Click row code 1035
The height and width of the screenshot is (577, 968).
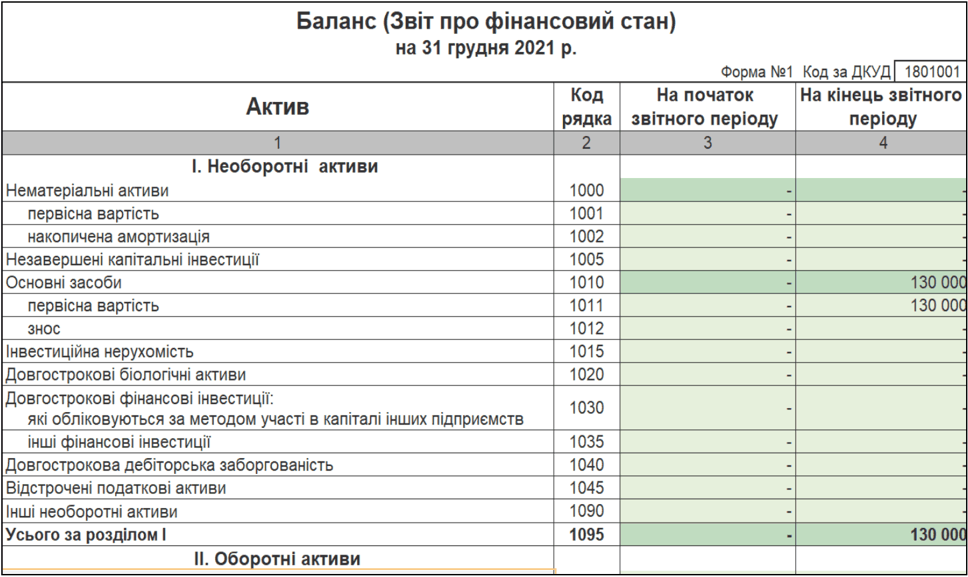click(586, 442)
